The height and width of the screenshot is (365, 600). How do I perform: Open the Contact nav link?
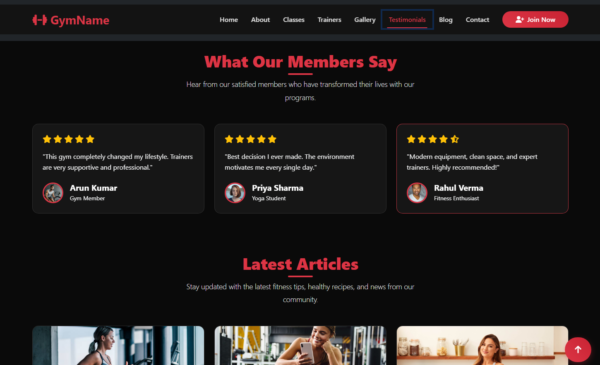(477, 20)
